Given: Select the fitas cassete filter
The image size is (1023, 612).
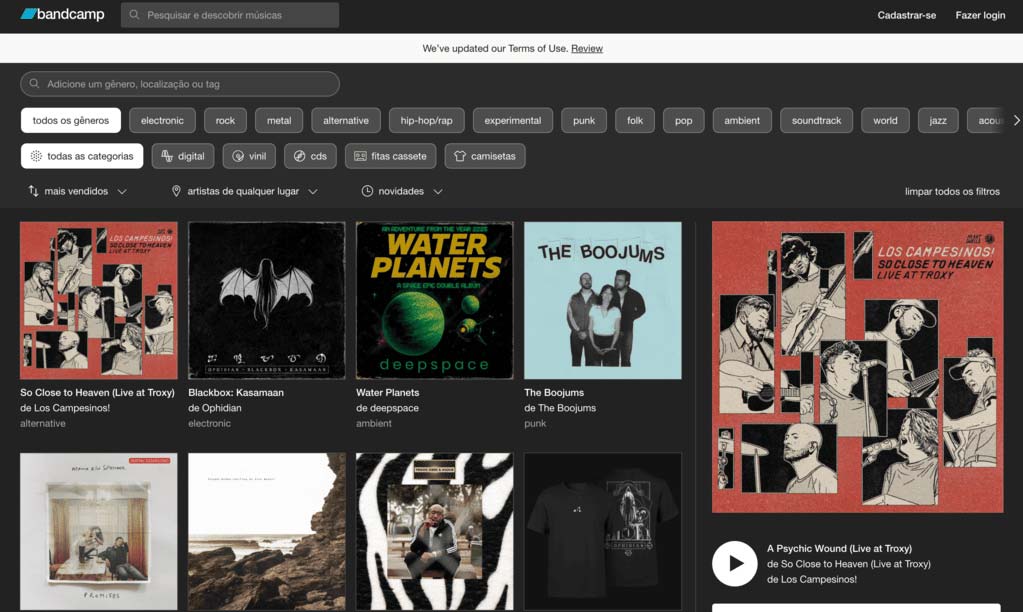Looking at the screenshot, I should tap(391, 156).
